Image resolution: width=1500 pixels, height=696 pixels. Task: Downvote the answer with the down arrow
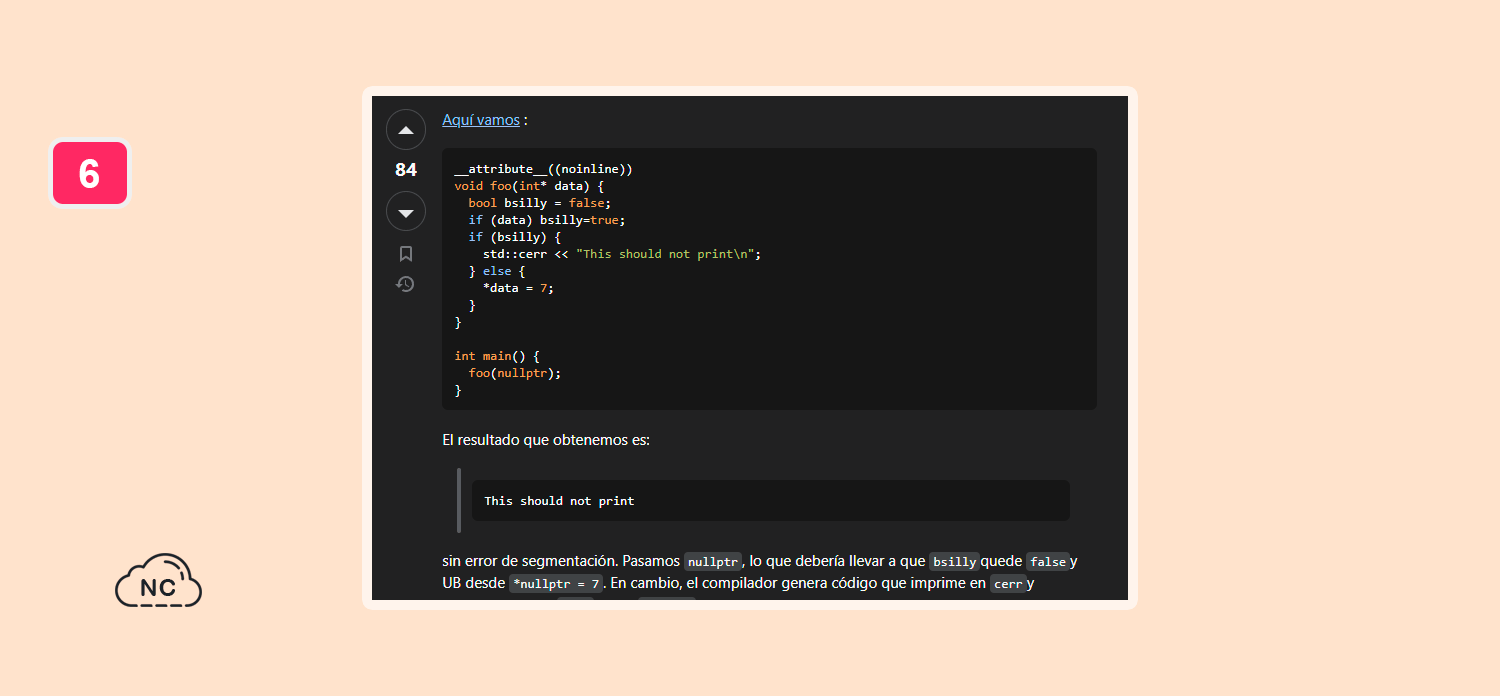406,212
